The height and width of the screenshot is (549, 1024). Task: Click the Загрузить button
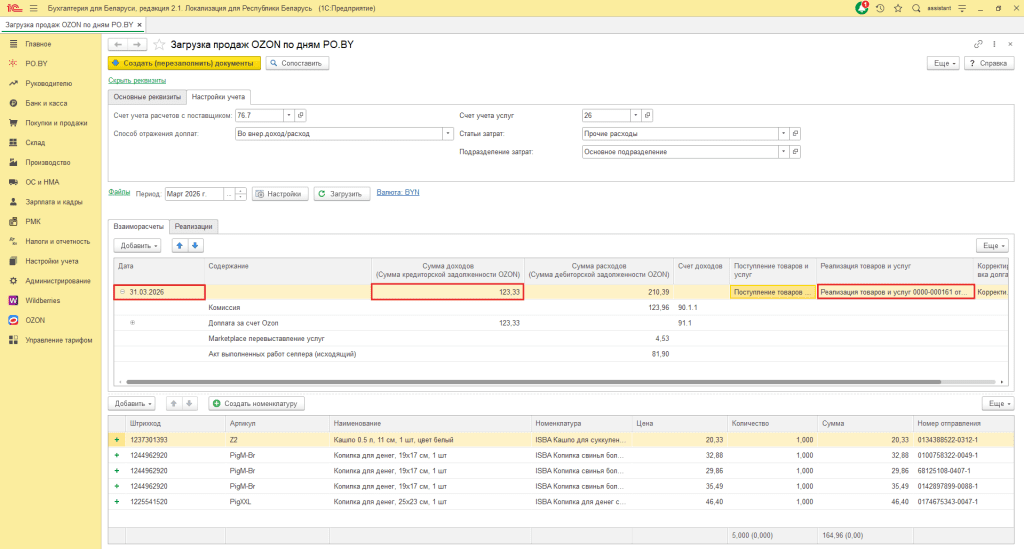point(342,194)
